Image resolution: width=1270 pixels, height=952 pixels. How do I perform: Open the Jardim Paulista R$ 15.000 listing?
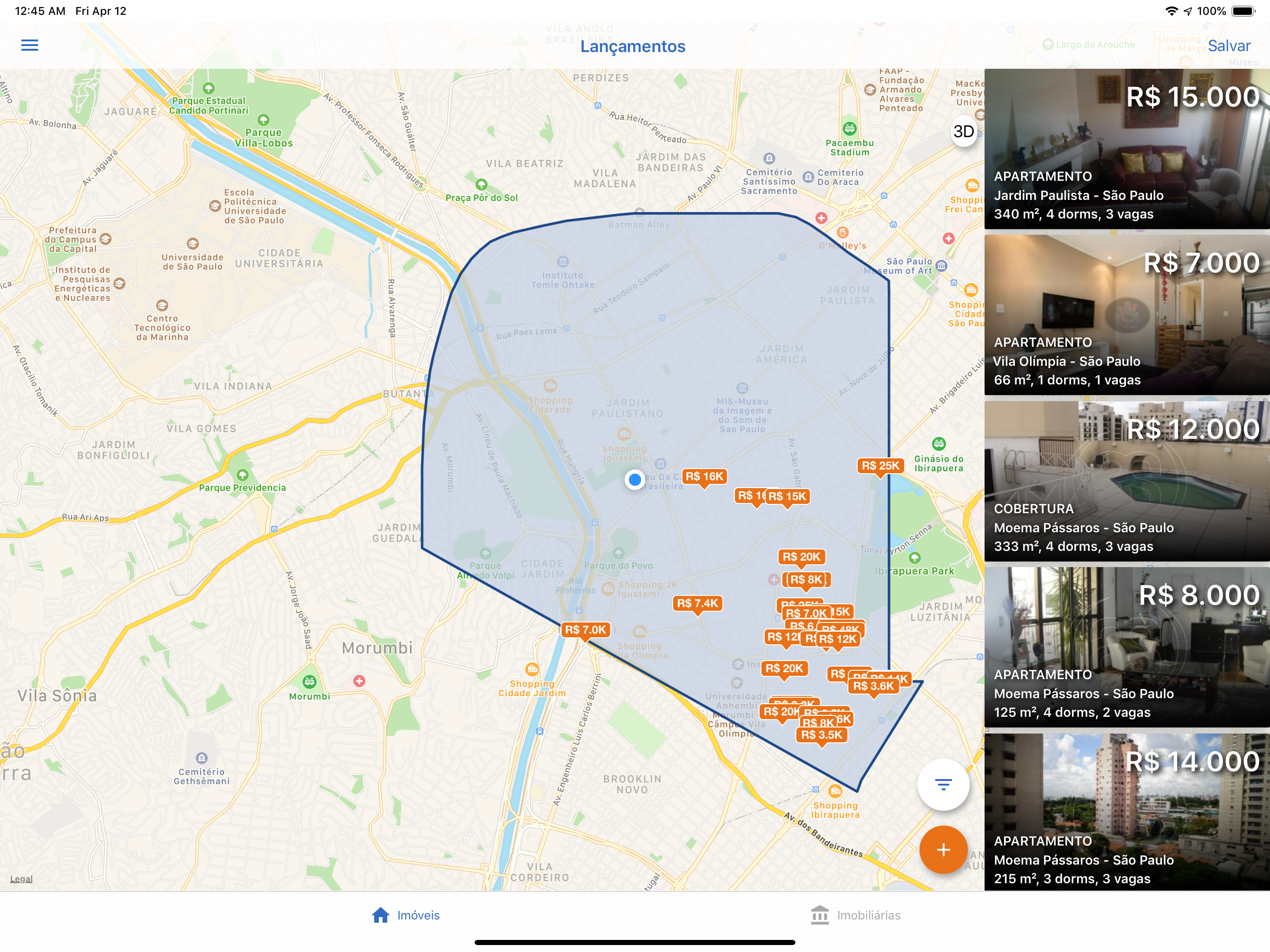pos(1126,149)
